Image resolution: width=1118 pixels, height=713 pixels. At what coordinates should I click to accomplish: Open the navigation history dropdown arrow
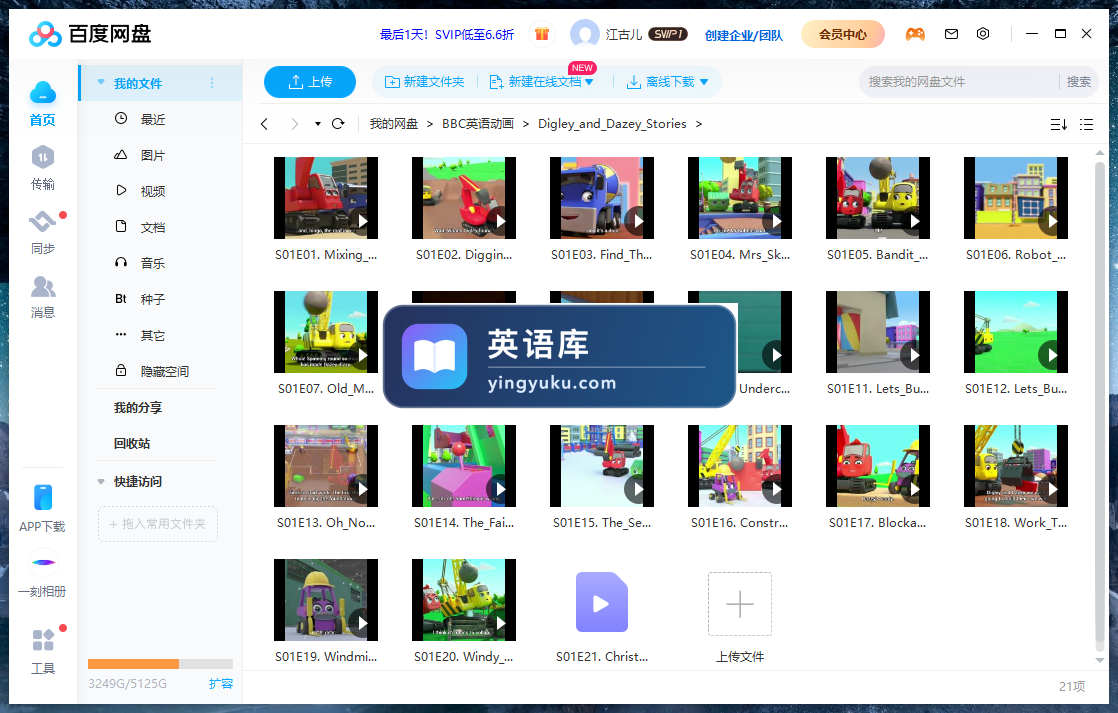pos(317,124)
